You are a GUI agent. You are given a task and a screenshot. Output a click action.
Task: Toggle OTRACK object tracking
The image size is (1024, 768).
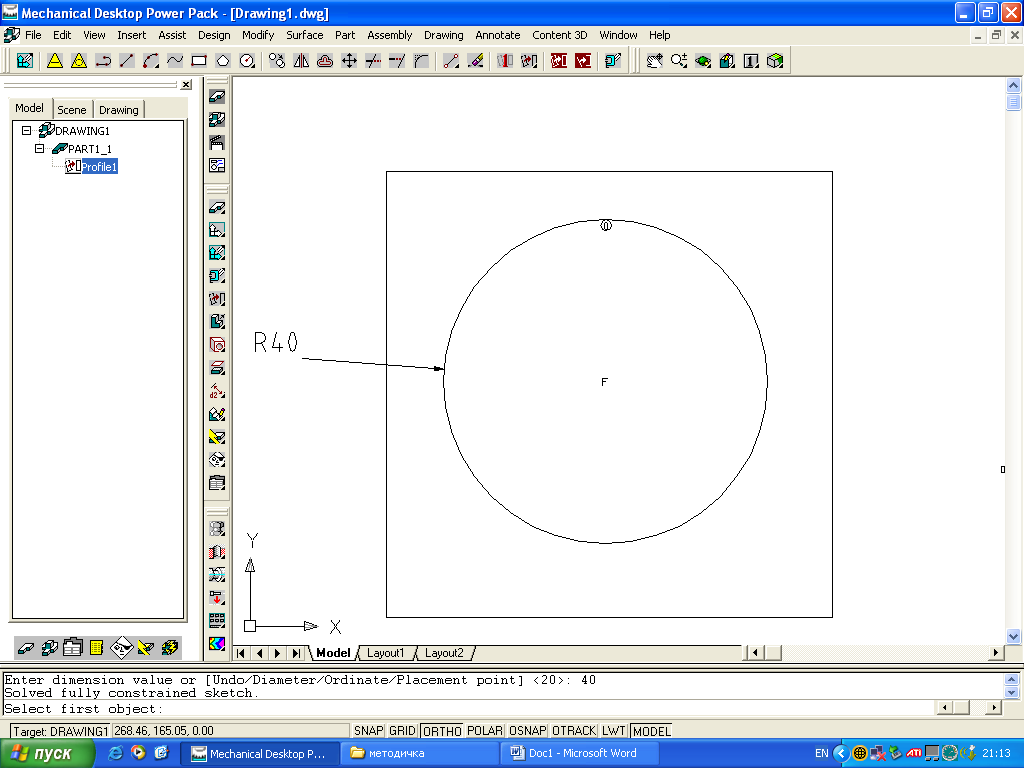(x=574, y=731)
